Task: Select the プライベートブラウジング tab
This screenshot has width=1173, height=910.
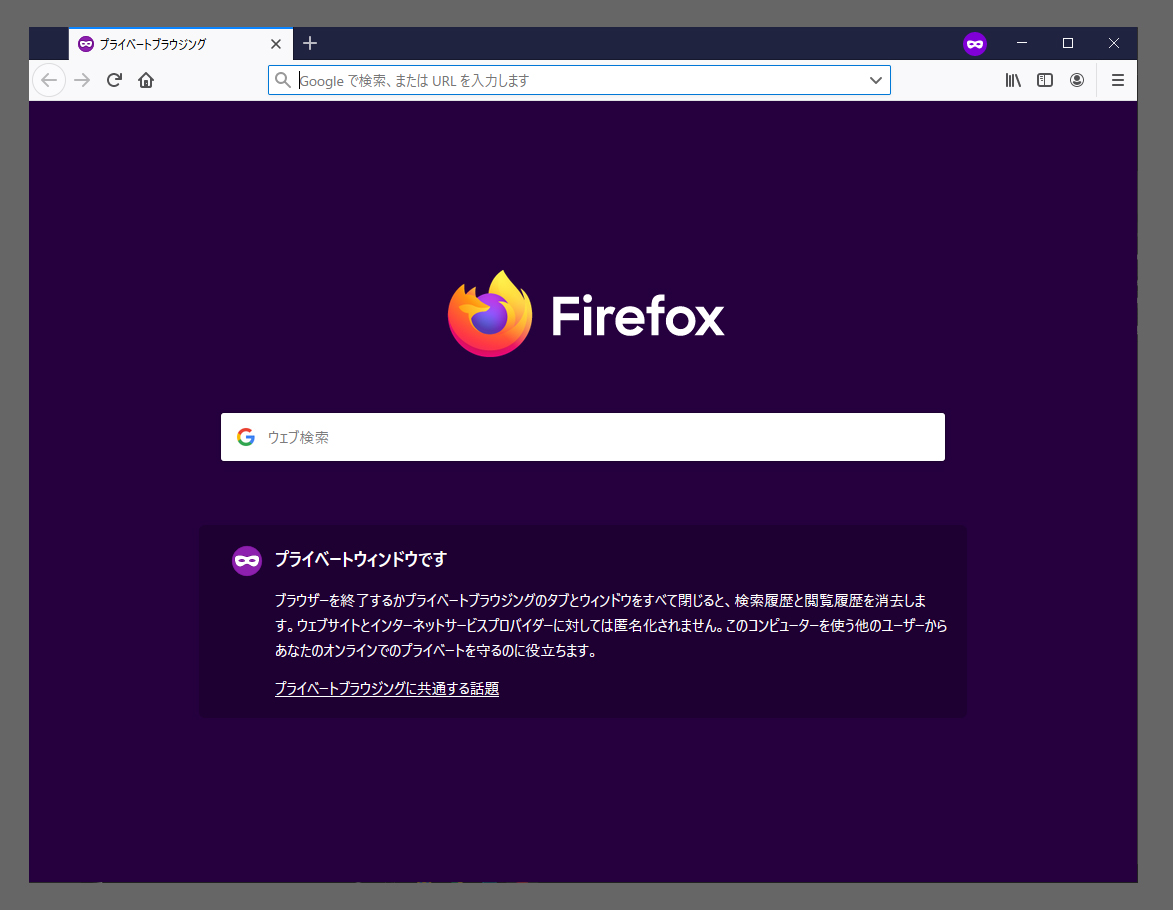Action: pyautogui.click(x=180, y=44)
